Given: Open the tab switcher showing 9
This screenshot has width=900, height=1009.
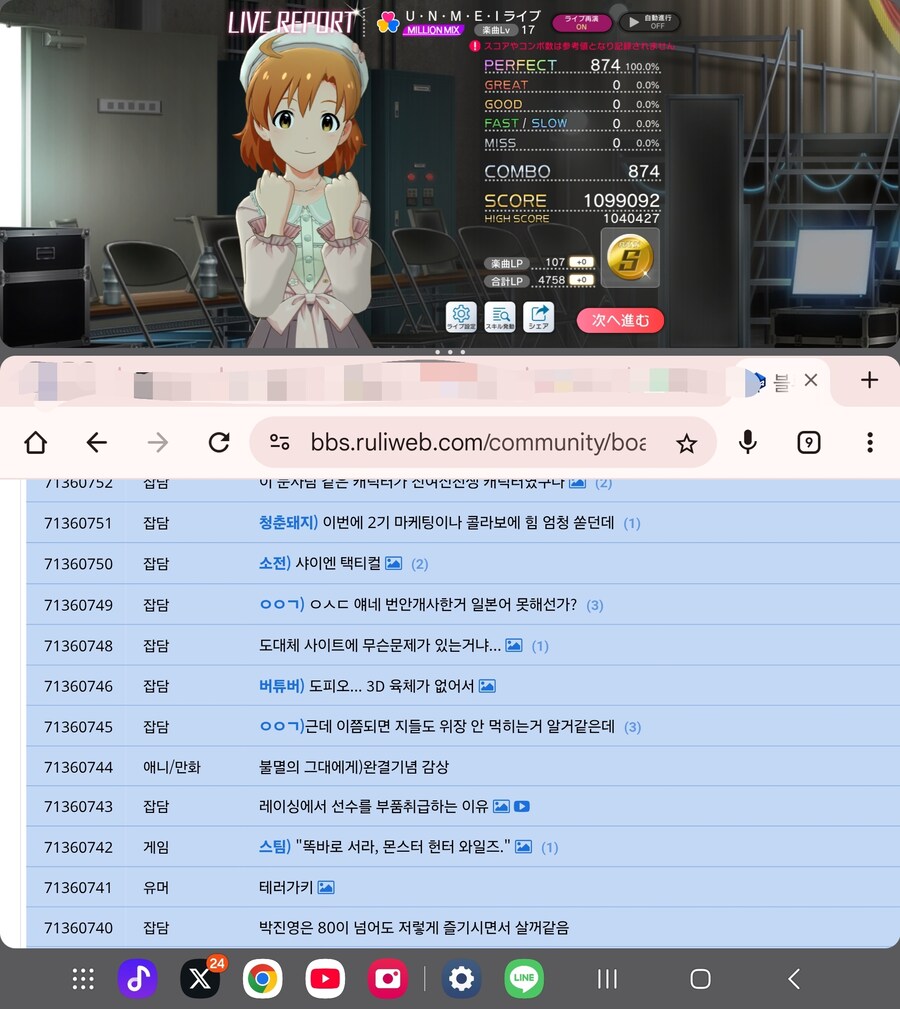Looking at the screenshot, I should (809, 442).
